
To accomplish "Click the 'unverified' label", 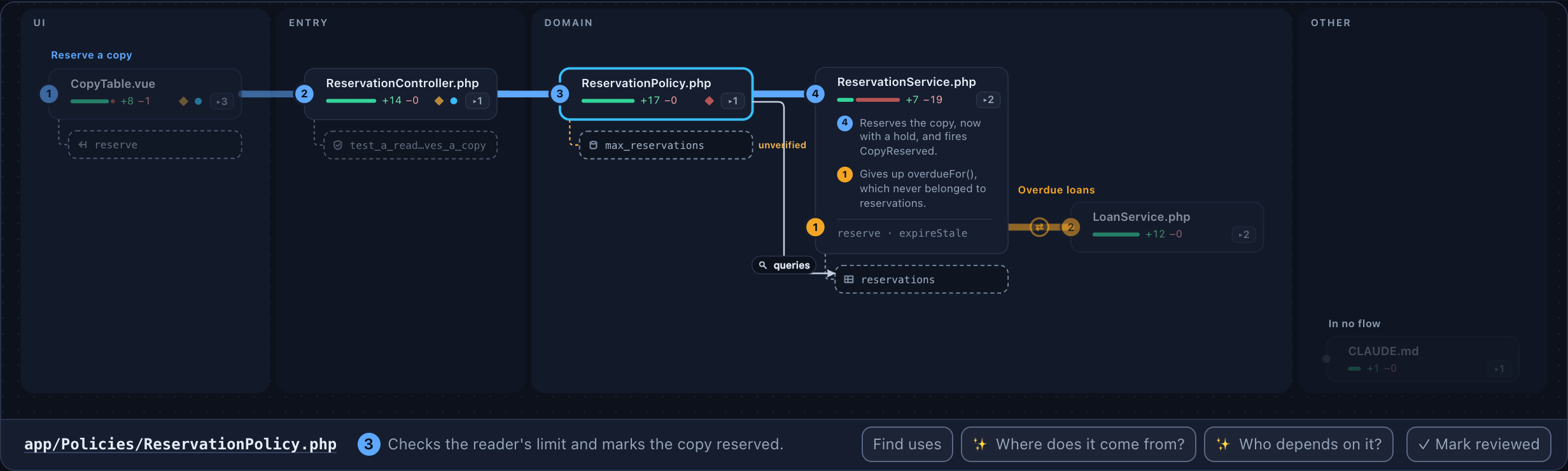I will point(782,145).
